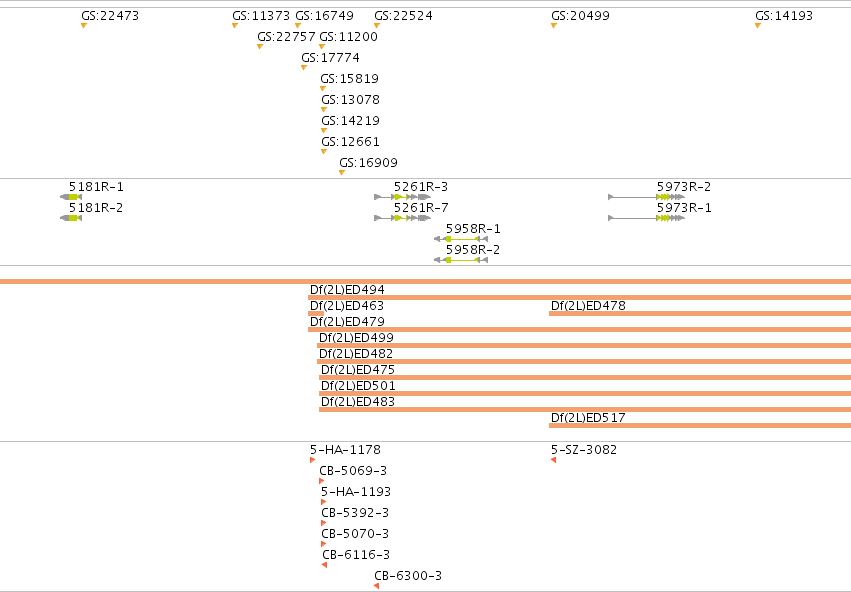
Task: Click the 5-HA-1178 label text
Action: pos(345,450)
